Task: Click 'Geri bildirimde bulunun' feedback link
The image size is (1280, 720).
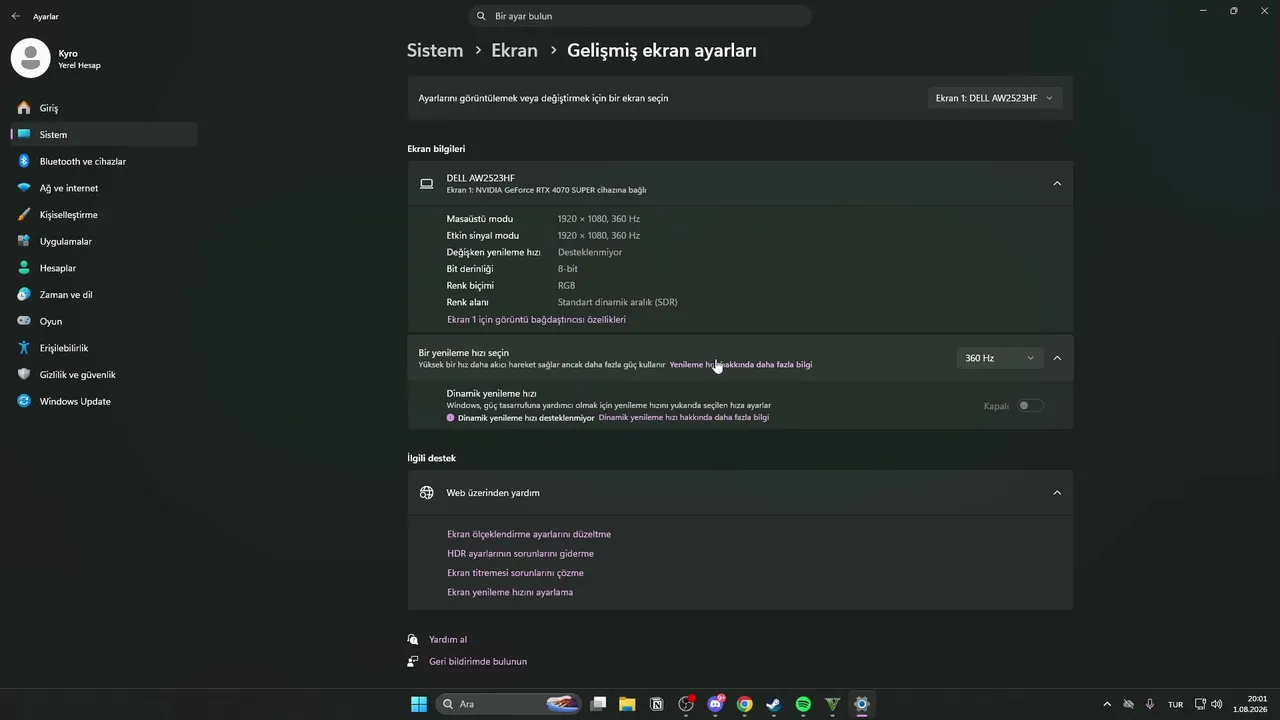Action: tap(478, 662)
